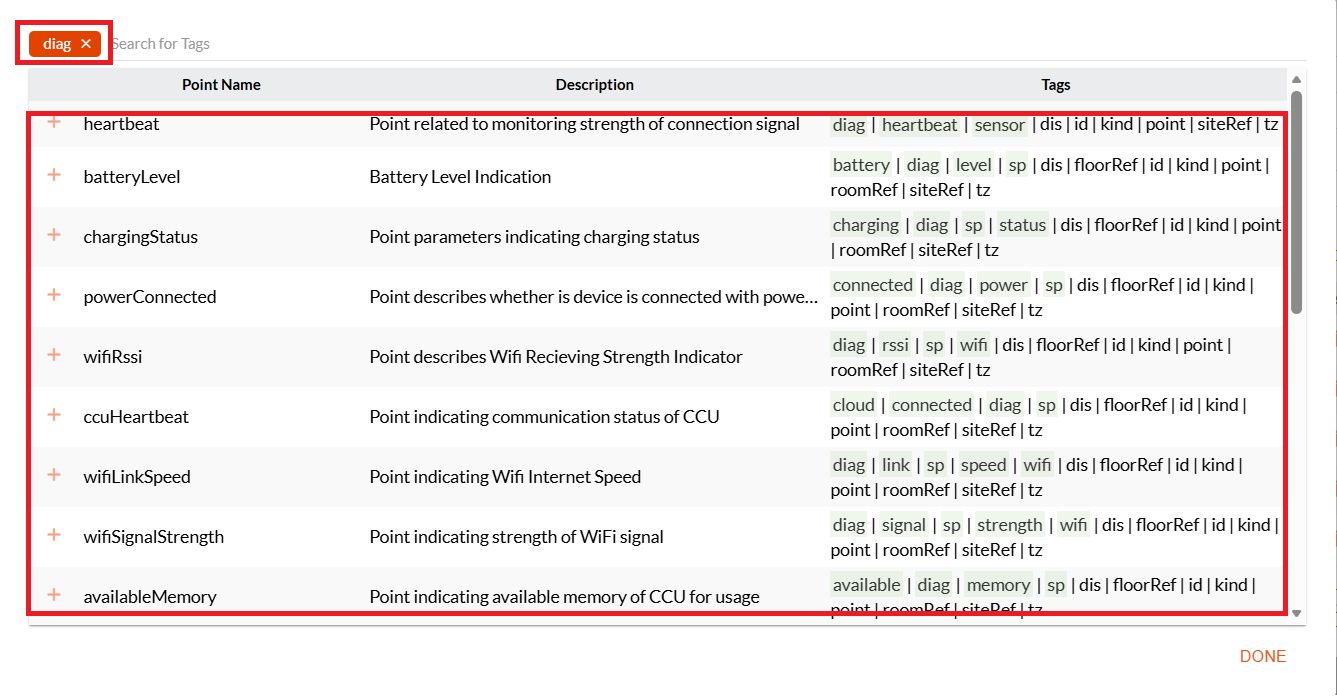Click plus icon beside wifiLinkSpeed
Viewport: 1337px width, 697px height.
tap(54, 475)
